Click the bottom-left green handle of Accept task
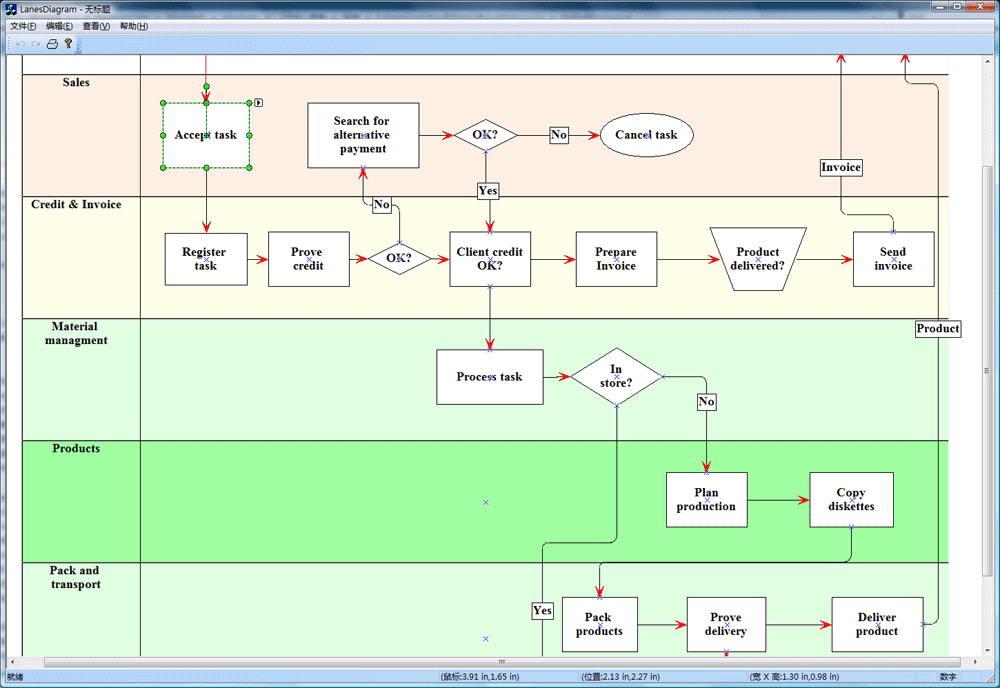 tap(163, 168)
